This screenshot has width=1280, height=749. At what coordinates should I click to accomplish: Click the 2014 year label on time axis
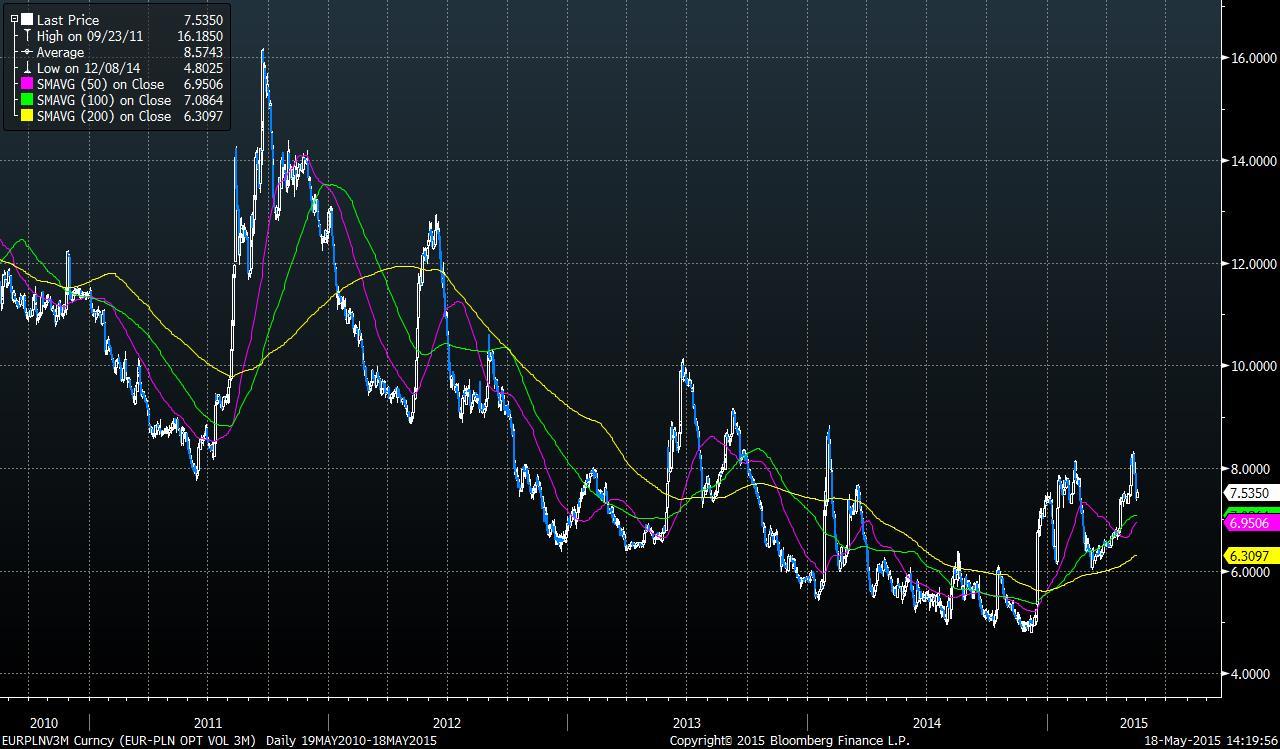[x=927, y=723]
